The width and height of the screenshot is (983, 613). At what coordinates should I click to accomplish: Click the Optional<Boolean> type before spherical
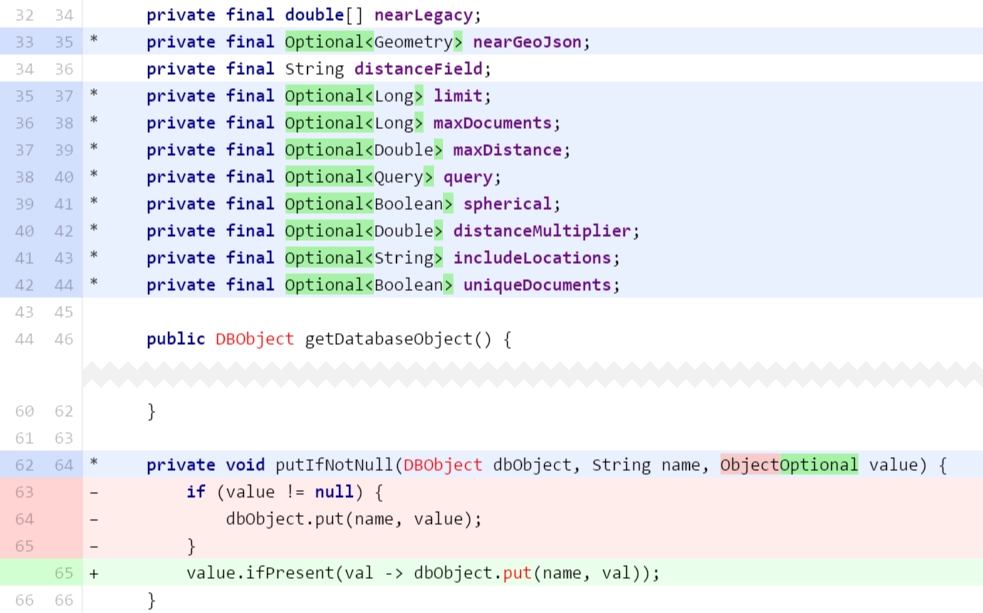point(369,204)
